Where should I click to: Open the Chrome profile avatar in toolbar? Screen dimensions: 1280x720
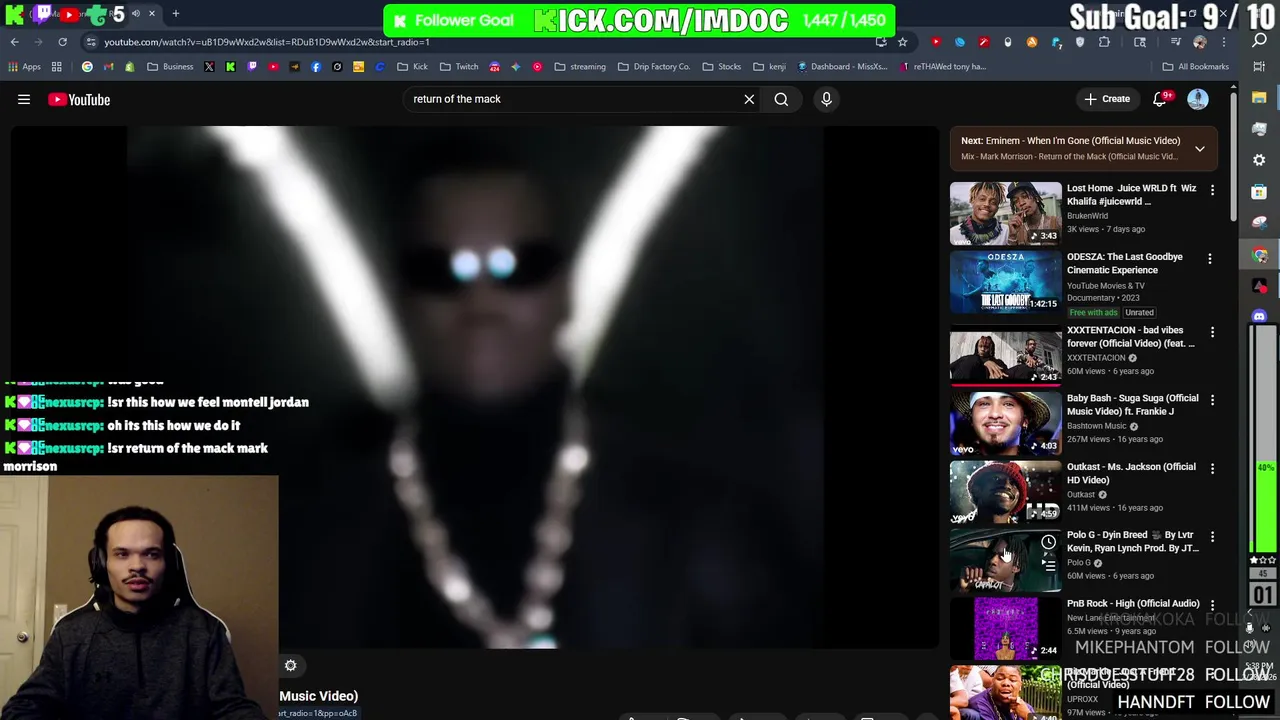coord(1200,42)
